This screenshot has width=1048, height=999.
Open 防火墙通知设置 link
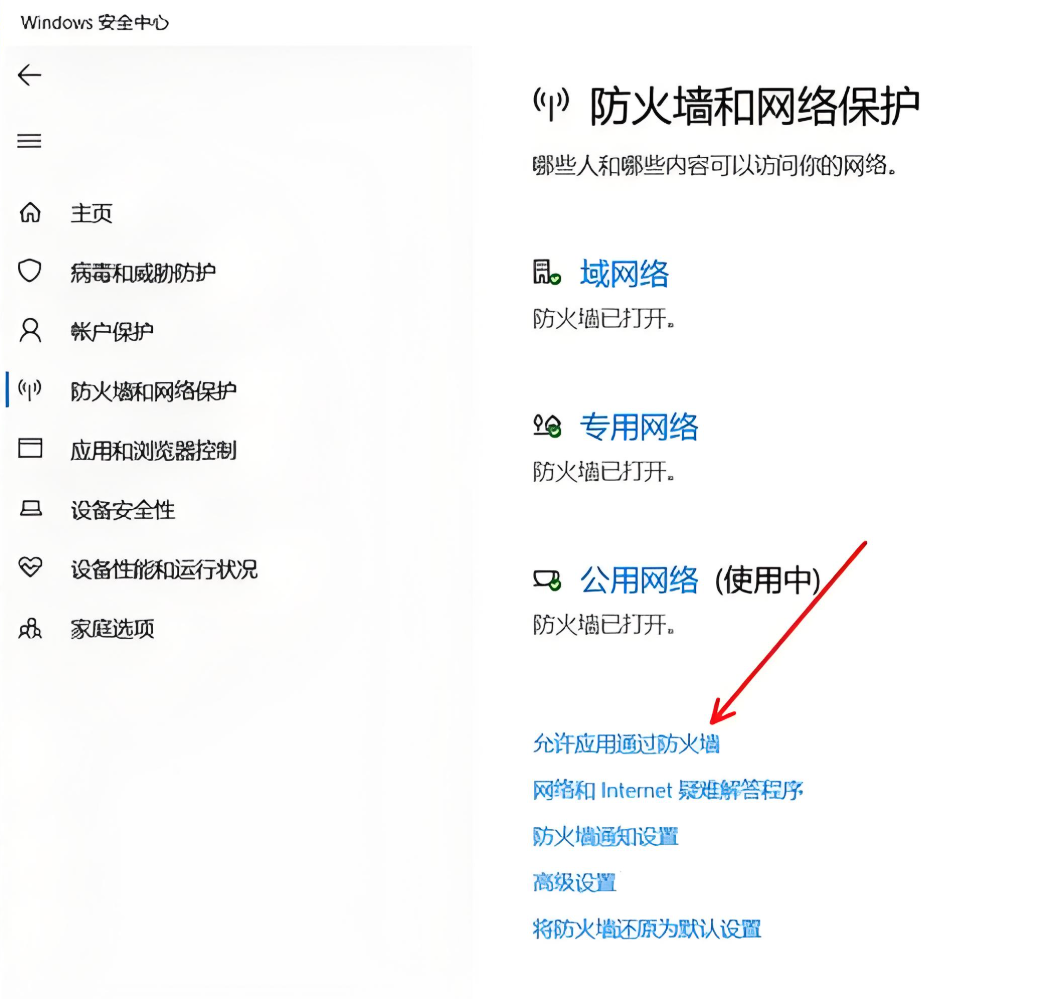pyautogui.click(x=606, y=836)
